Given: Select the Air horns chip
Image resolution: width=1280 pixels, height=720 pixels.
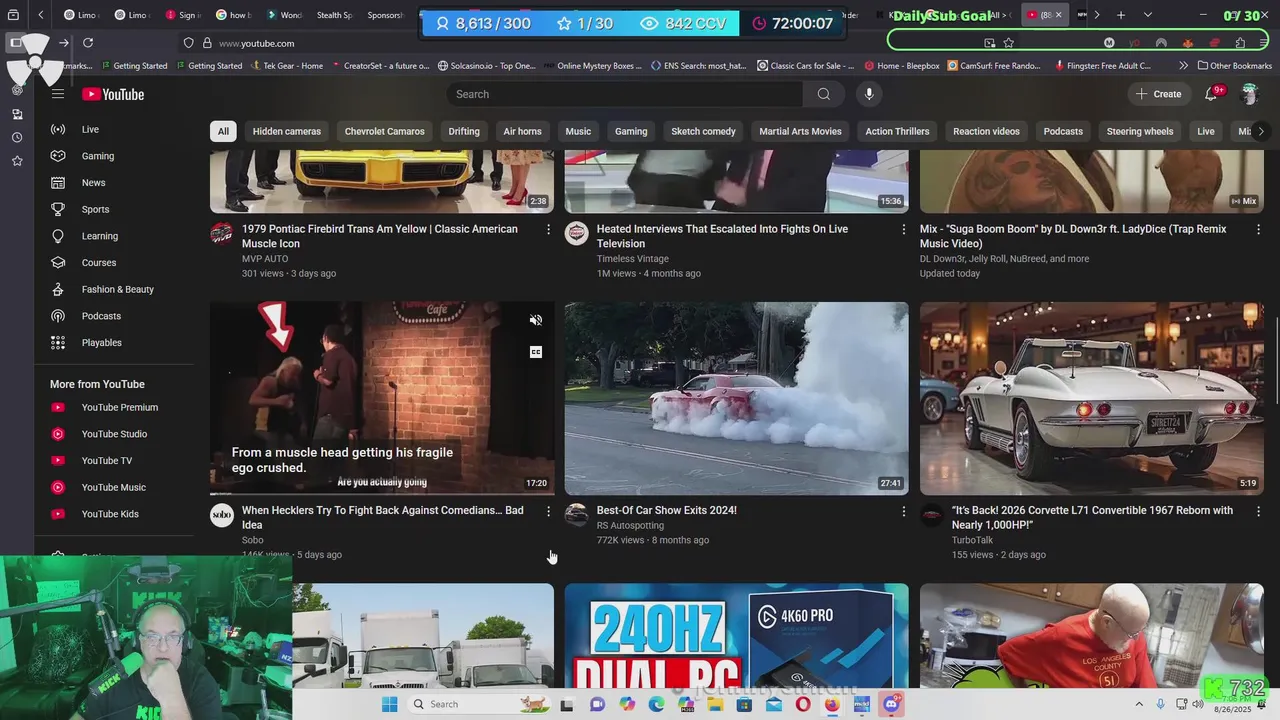Looking at the screenshot, I should click(x=522, y=131).
